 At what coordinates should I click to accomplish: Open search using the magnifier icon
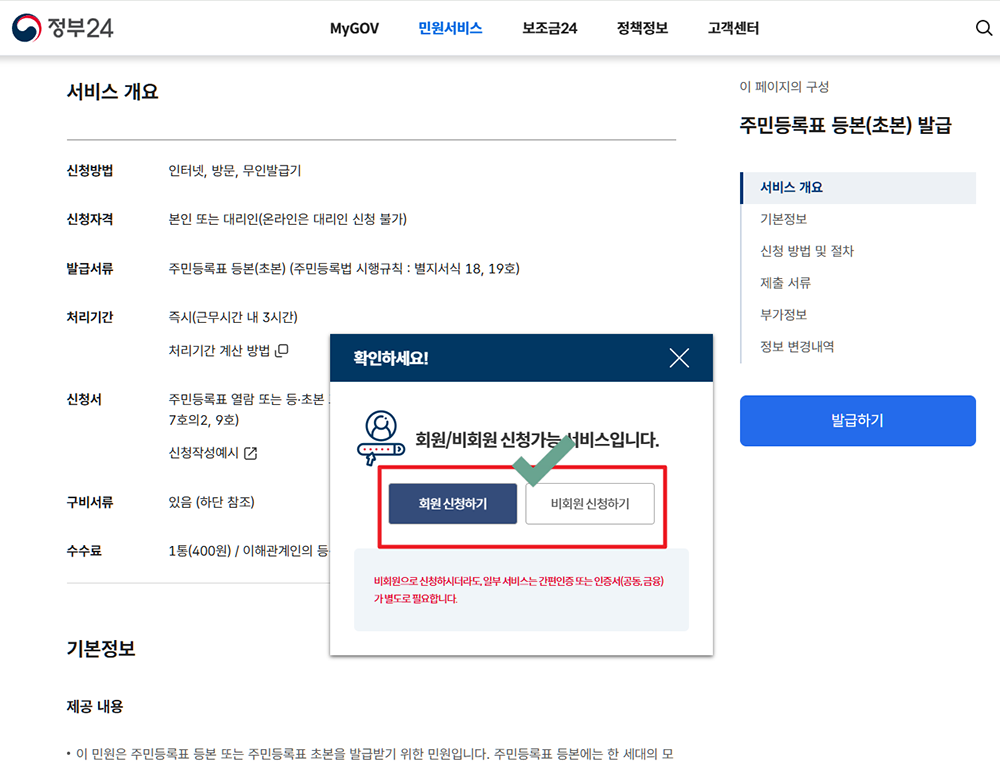pos(984,27)
